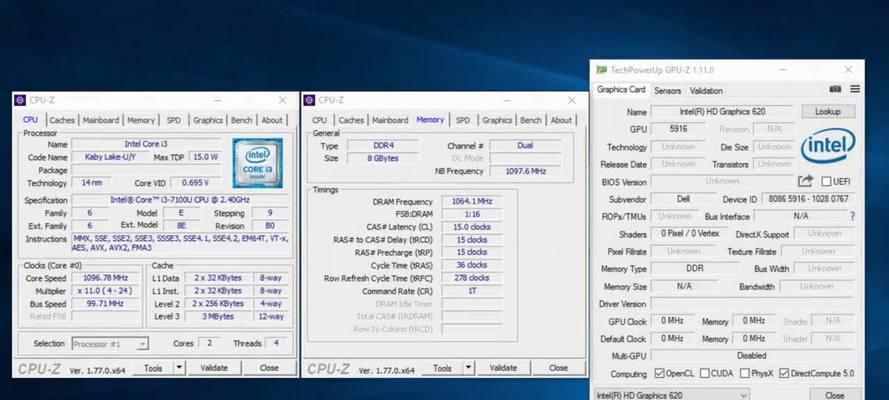Open the GPU-Z hamburger menu icon
The height and width of the screenshot is (400, 889).
(855, 90)
